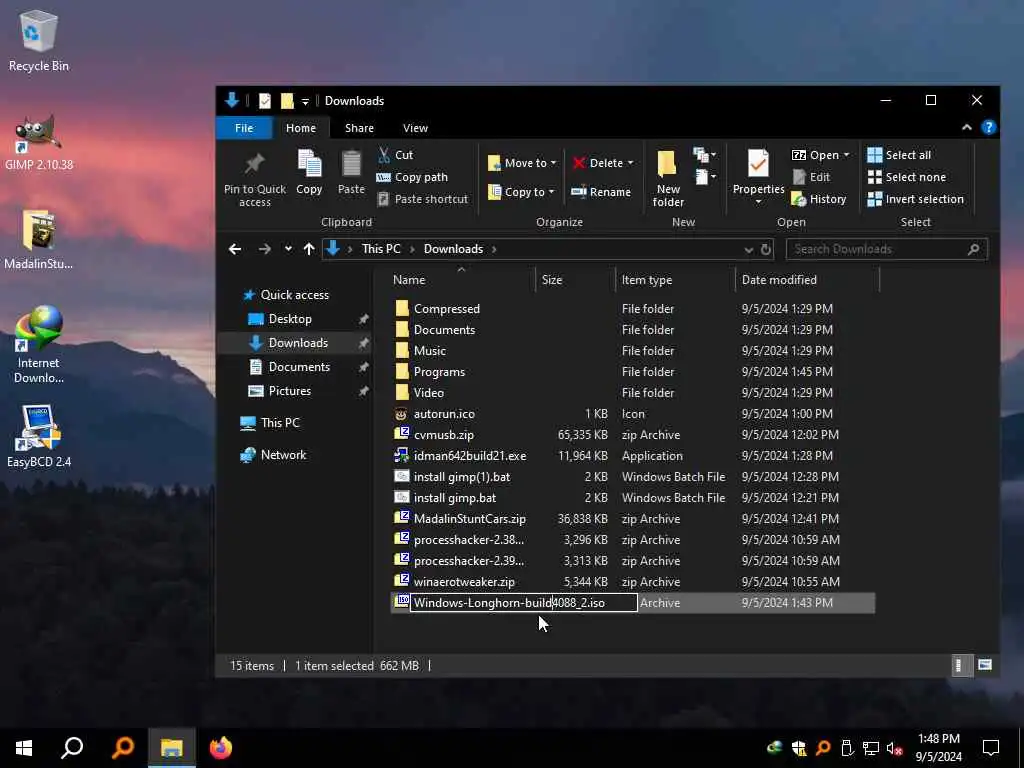Open Firefox from the taskbar
This screenshot has height=768, width=1024.
click(x=221, y=748)
